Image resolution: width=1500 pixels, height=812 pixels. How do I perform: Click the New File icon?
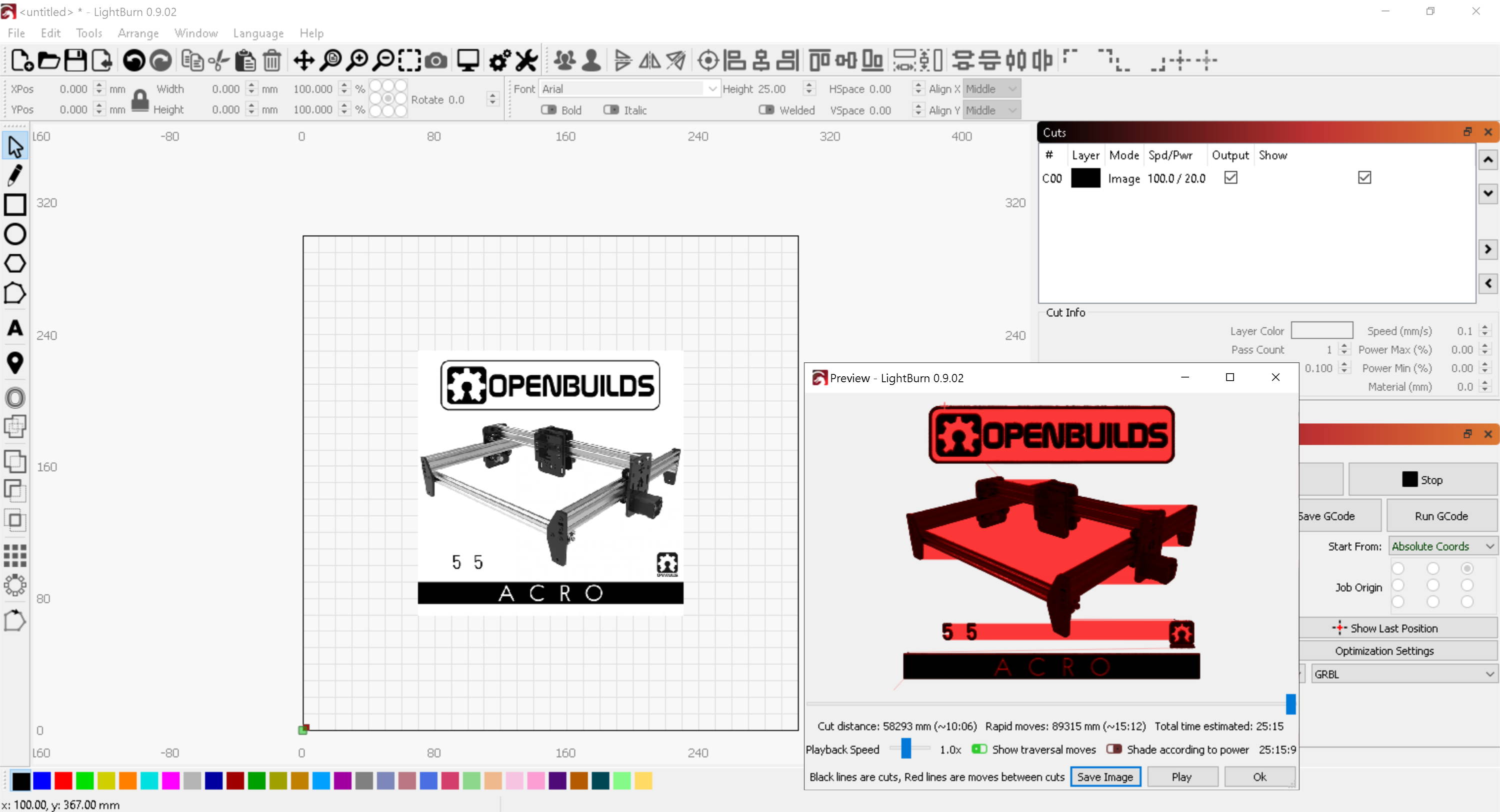click(x=21, y=60)
